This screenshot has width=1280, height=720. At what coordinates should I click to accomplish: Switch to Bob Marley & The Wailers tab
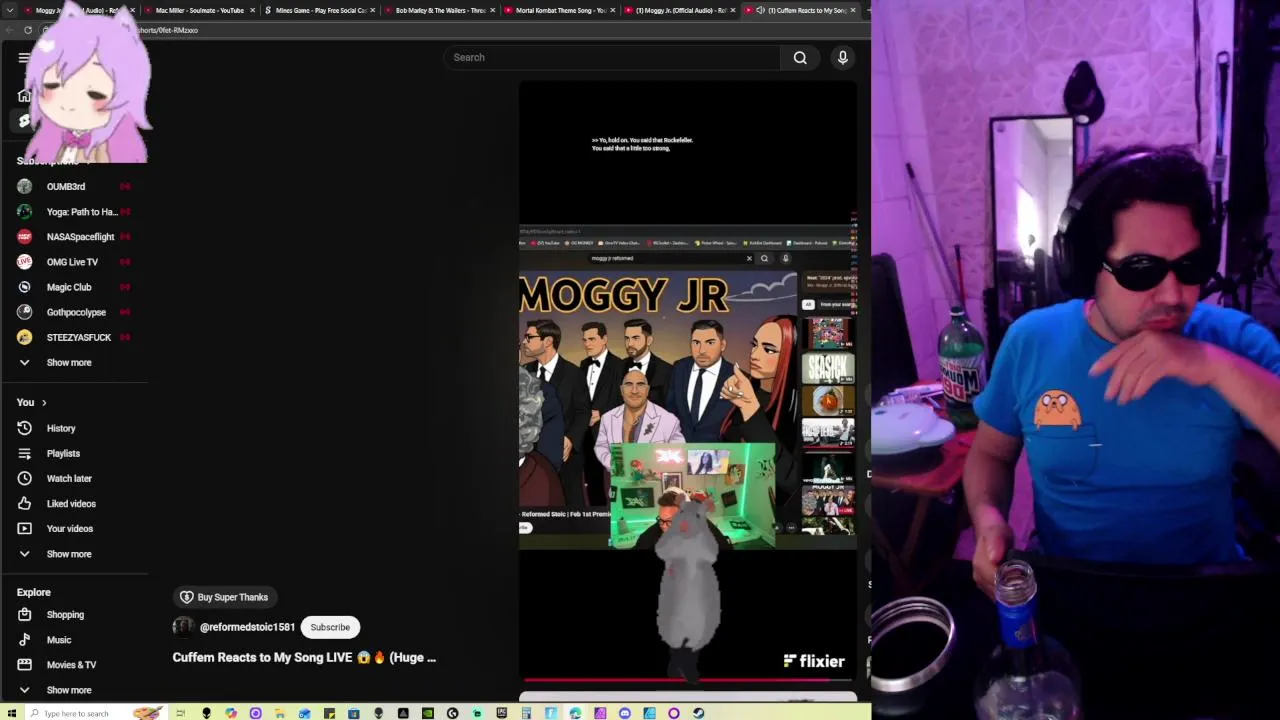click(x=440, y=10)
